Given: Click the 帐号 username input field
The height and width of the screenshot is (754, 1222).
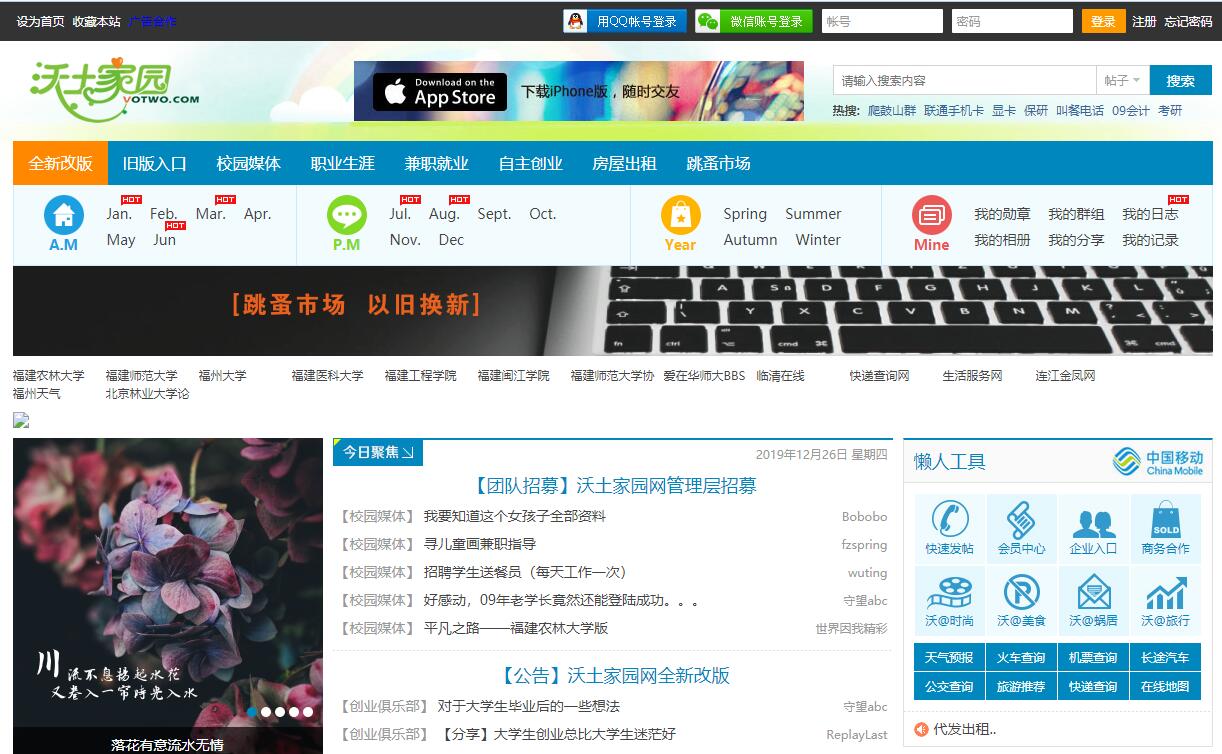Looking at the screenshot, I should (x=881, y=21).
